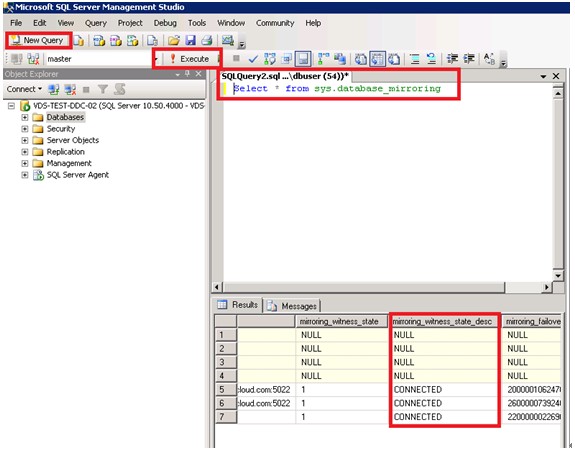Click the mirroring_witness_state column header
Image resolution: width=575 pixels, height=462 pixels.
pos(341,322)
